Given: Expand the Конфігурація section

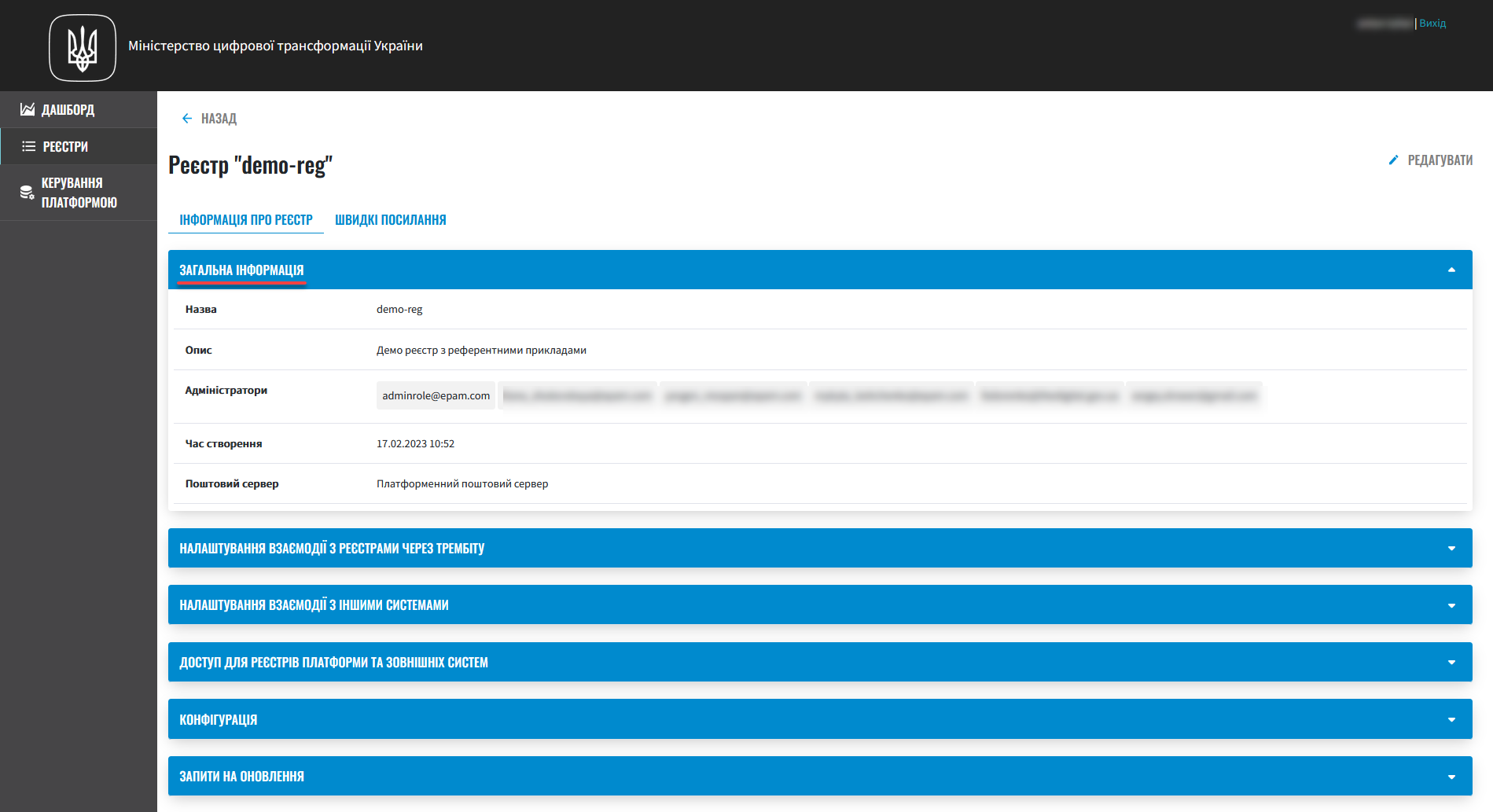Looking at the screenshot, I should [x=1451, y=719].
